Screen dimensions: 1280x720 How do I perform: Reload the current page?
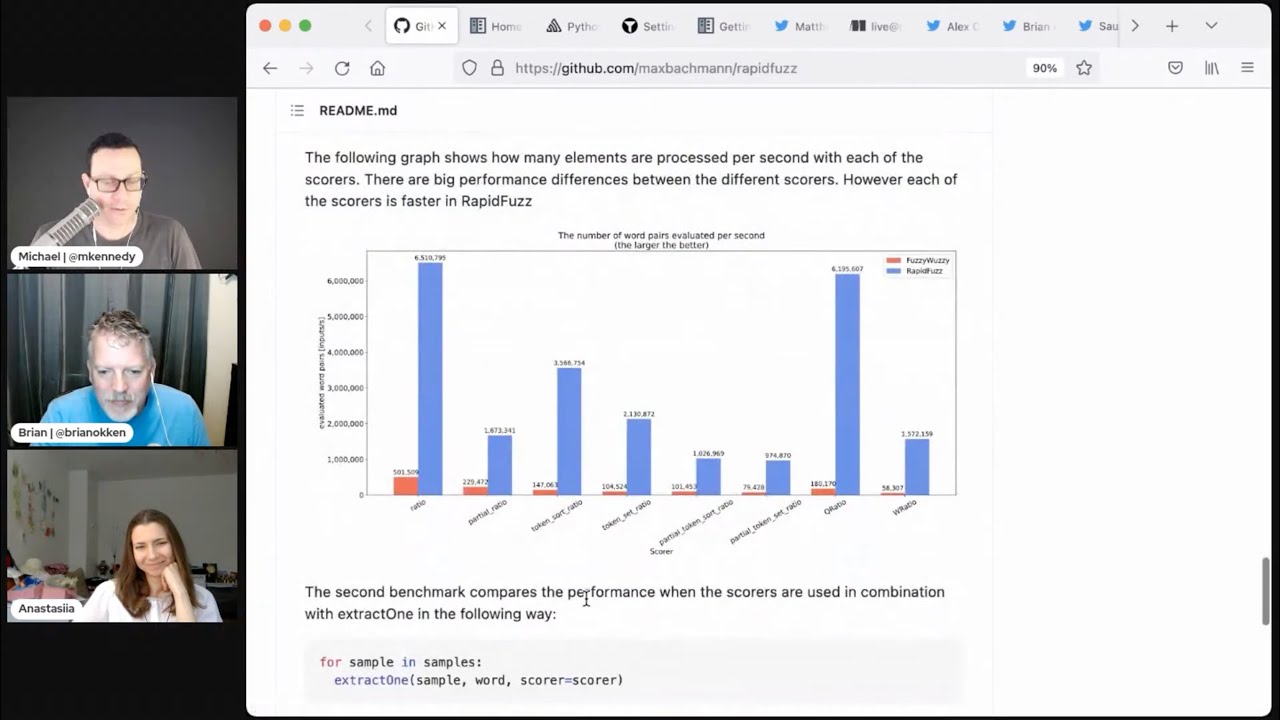coord(342,68)
